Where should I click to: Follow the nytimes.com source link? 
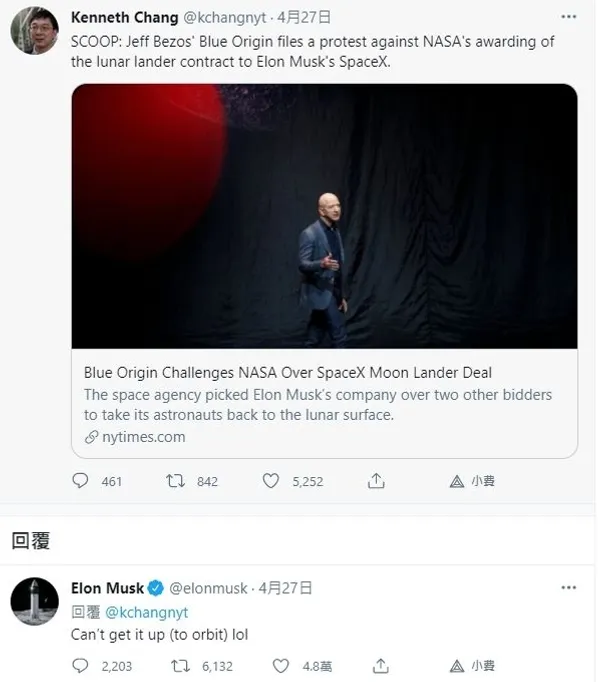143,437
